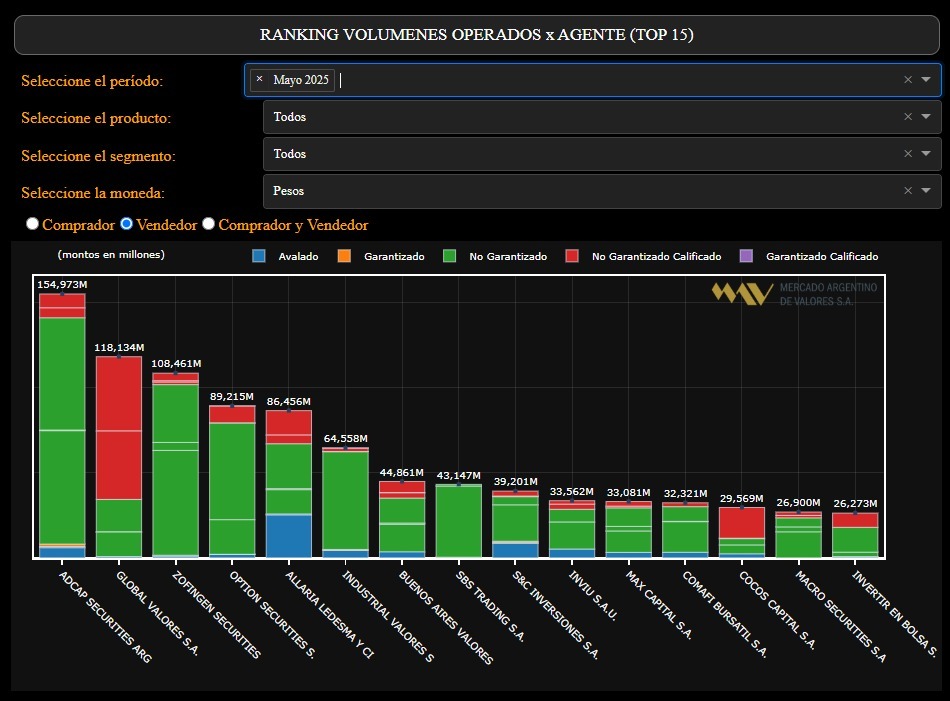Open the segmento combo box showing Todos
The height and width of the screenshot is (701, 950).
pos(602,154)
